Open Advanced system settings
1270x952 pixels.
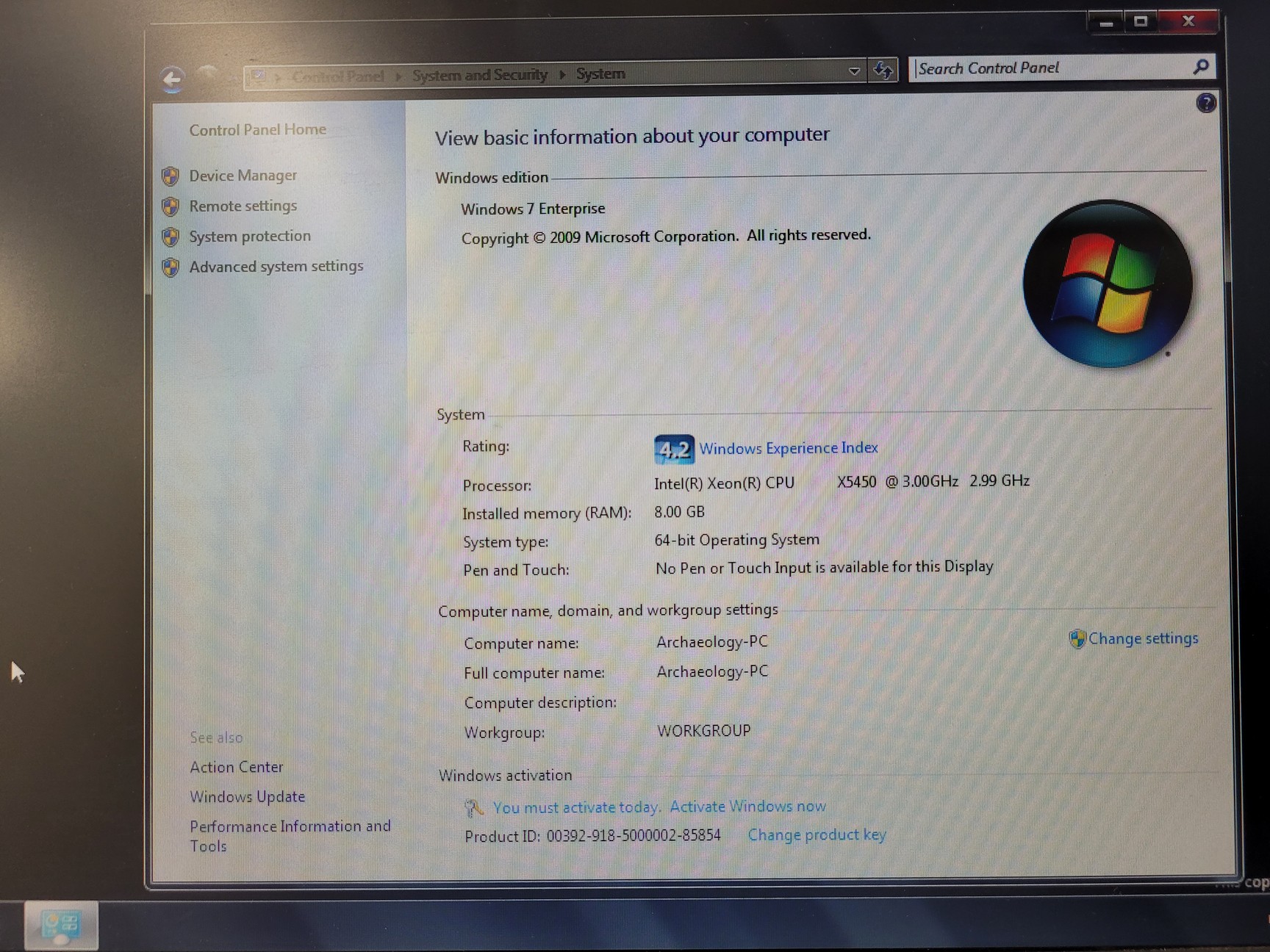[x=276, y=267]
